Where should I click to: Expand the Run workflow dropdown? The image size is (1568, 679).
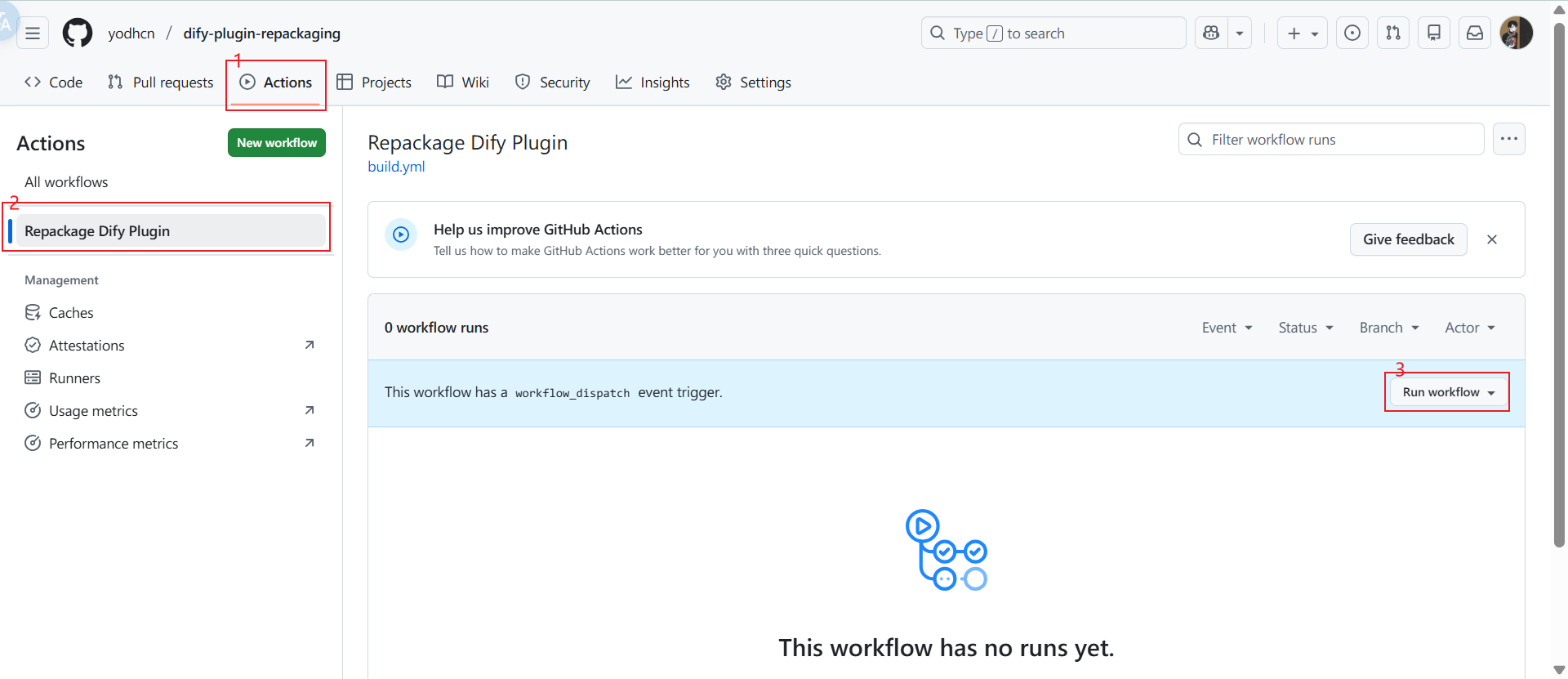(x=1448, y=392)
